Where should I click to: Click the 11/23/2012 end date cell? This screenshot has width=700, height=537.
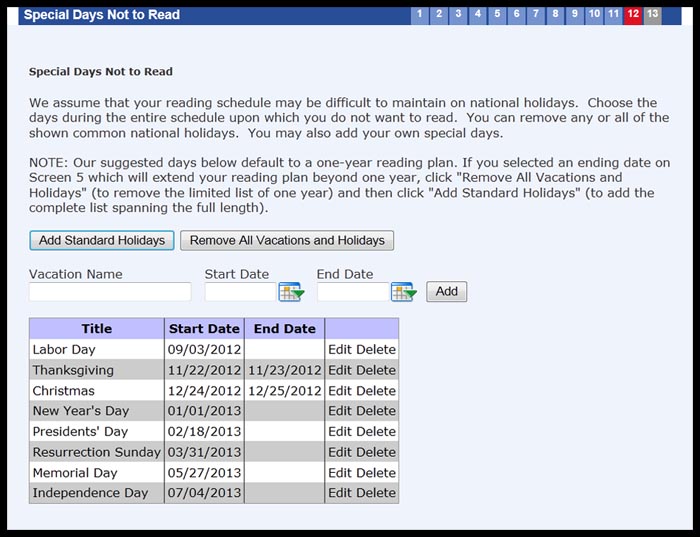(285, 370)
